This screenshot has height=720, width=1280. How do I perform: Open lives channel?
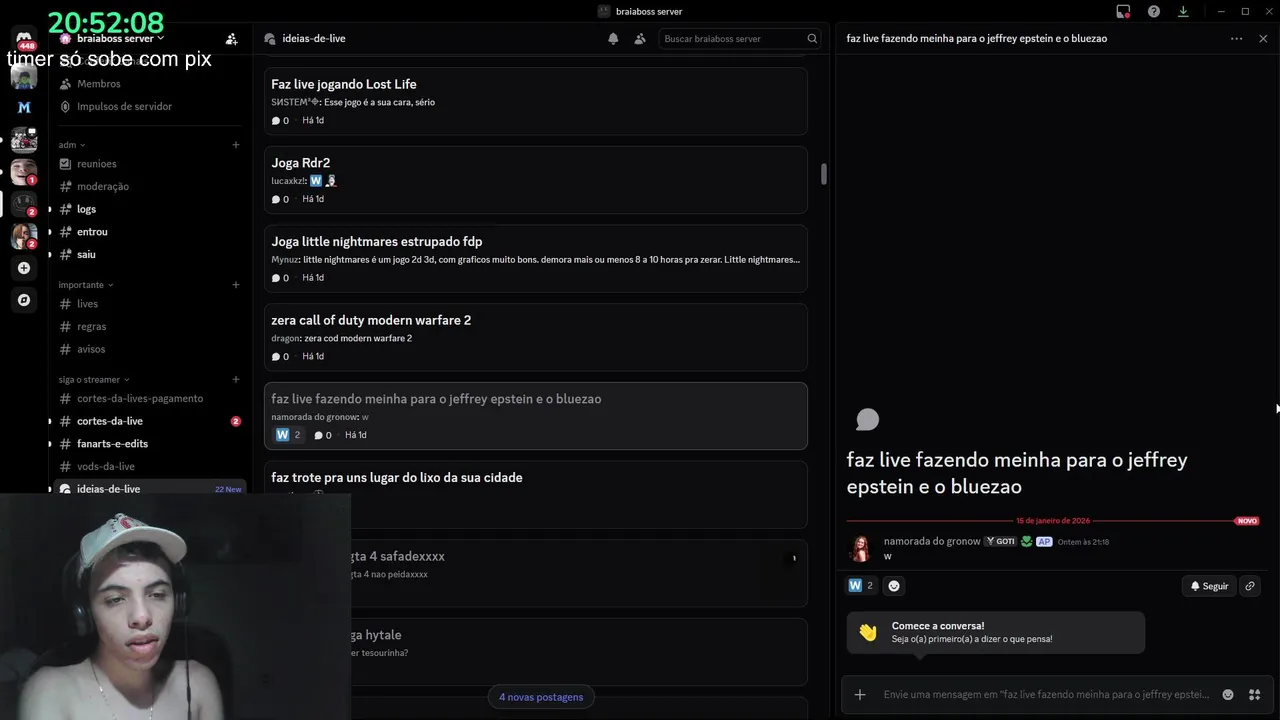[x=148, y=304]
